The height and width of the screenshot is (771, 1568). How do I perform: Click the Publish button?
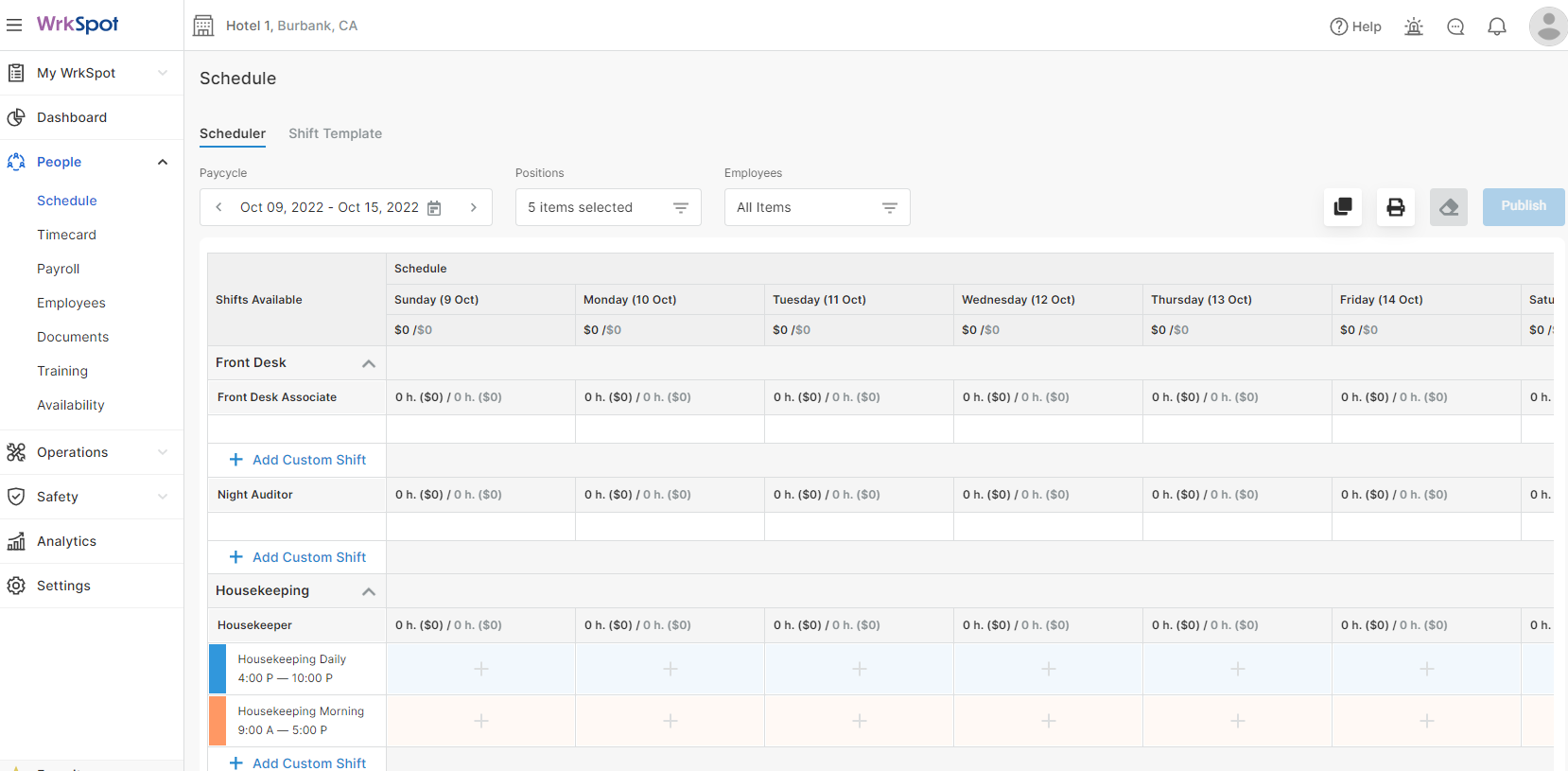1524,206
